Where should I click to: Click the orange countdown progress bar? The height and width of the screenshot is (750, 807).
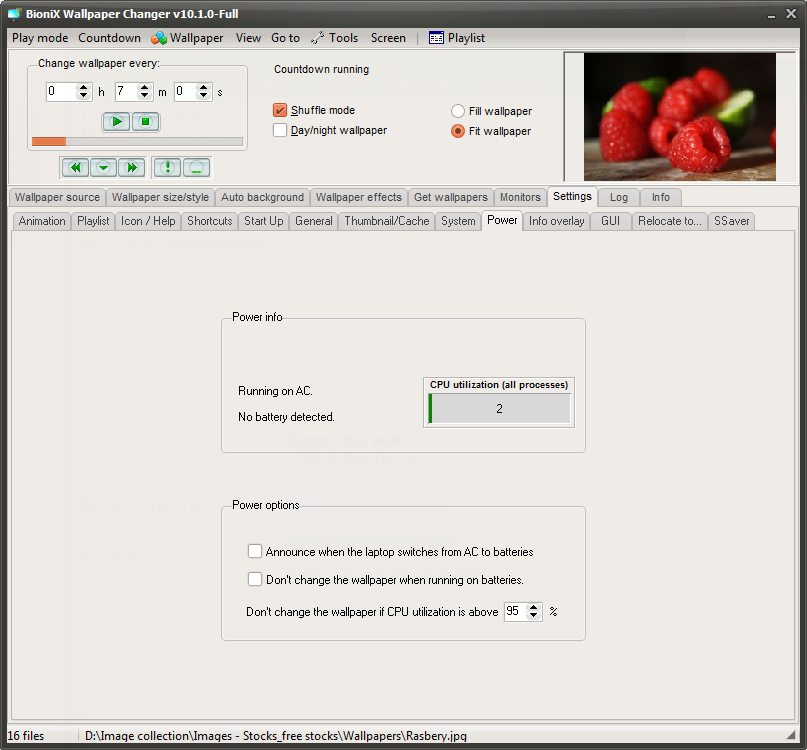pos(137,142)
